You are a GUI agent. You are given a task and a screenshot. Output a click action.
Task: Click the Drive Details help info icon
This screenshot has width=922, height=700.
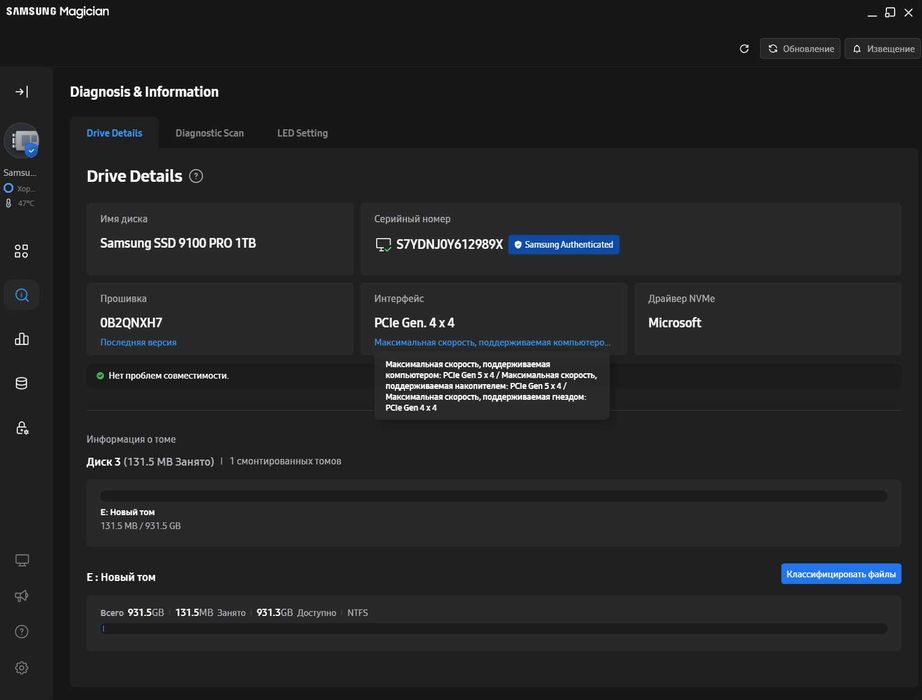coord(196,176)
